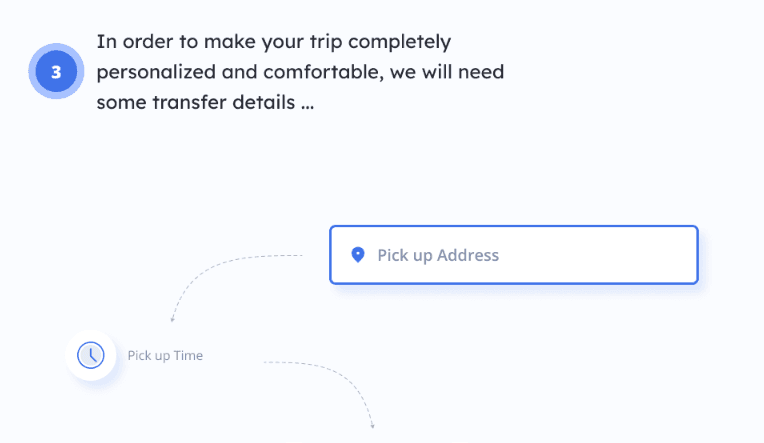764x443 pixels.
Task: Click the Pick up Time label
Action: pos(165,356)
